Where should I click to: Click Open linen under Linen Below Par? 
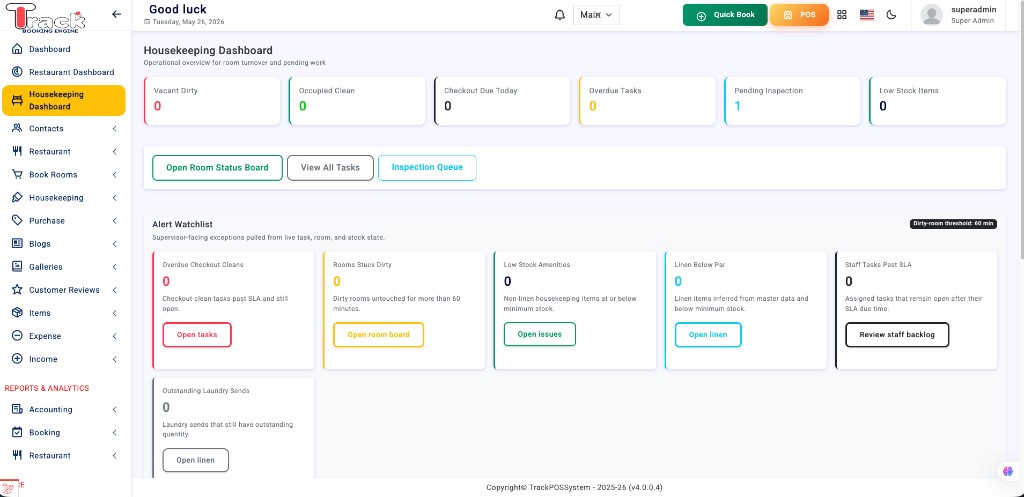[x=708, y=334]
